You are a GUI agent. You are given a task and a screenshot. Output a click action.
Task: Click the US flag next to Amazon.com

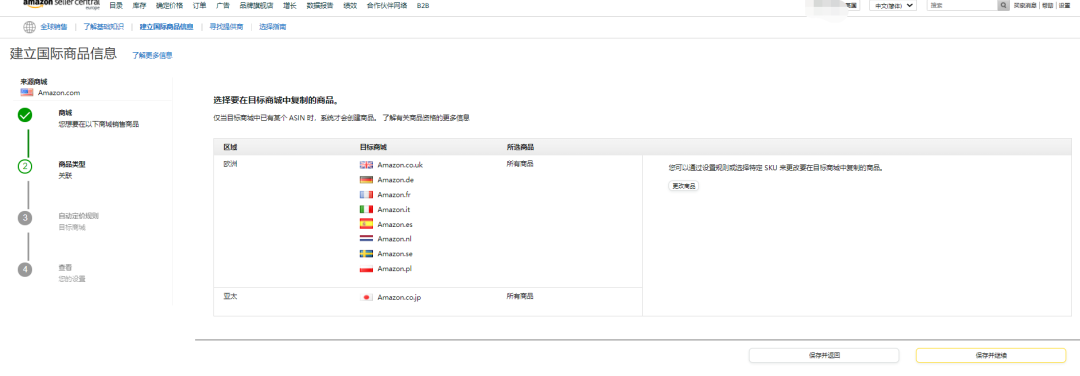(x=27, y=92)
